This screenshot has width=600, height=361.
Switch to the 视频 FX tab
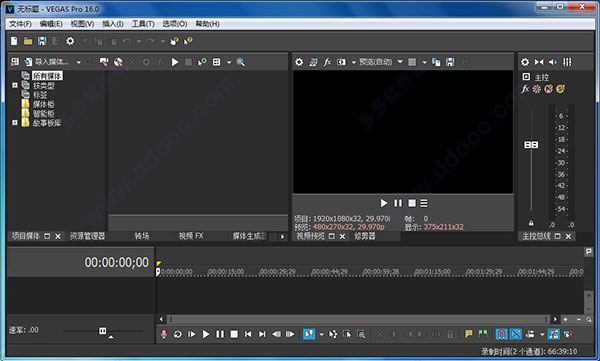tap(191, 236)
